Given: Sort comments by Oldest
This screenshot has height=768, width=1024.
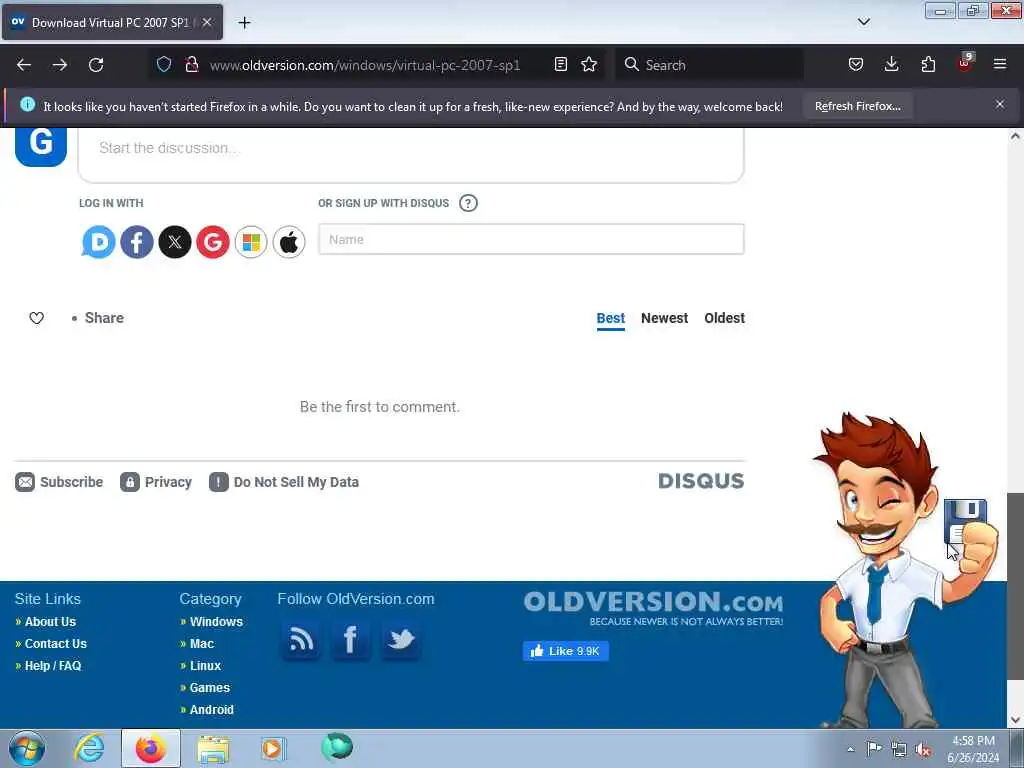Looking at the screenshot, I should coord(724,318).
